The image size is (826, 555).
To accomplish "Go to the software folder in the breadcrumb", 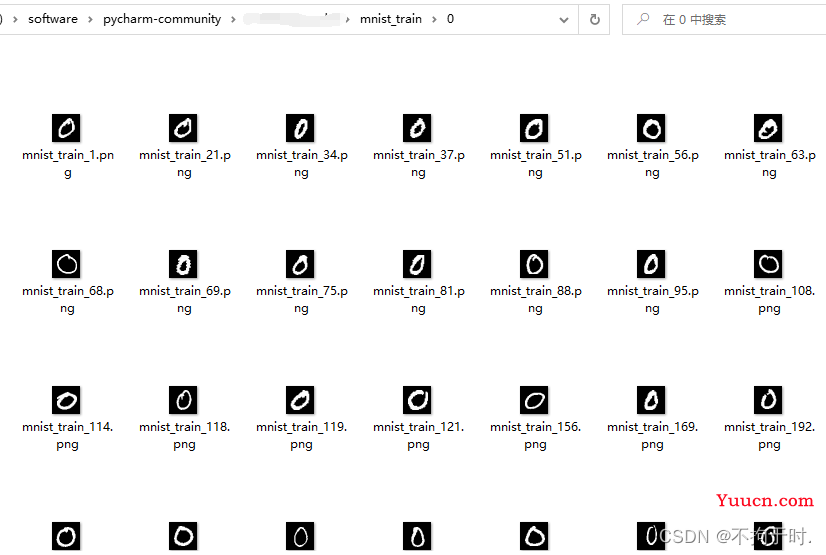I will (x=53, y=19).
